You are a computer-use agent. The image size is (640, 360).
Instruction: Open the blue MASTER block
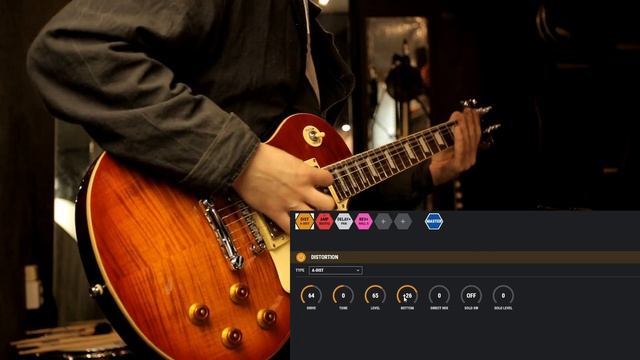coord(434,221)
